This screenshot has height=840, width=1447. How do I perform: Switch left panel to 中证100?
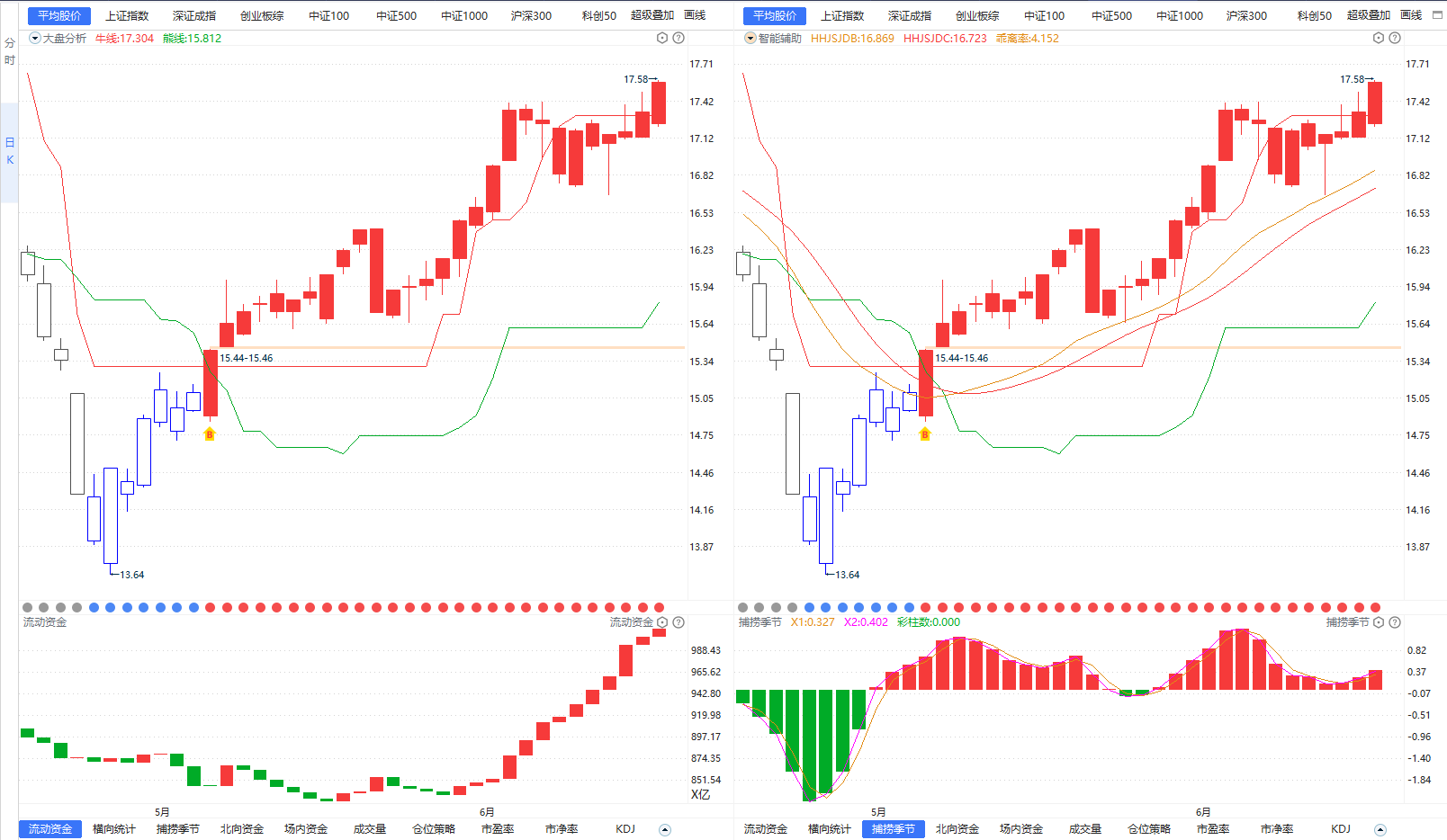tap(328, 16)
